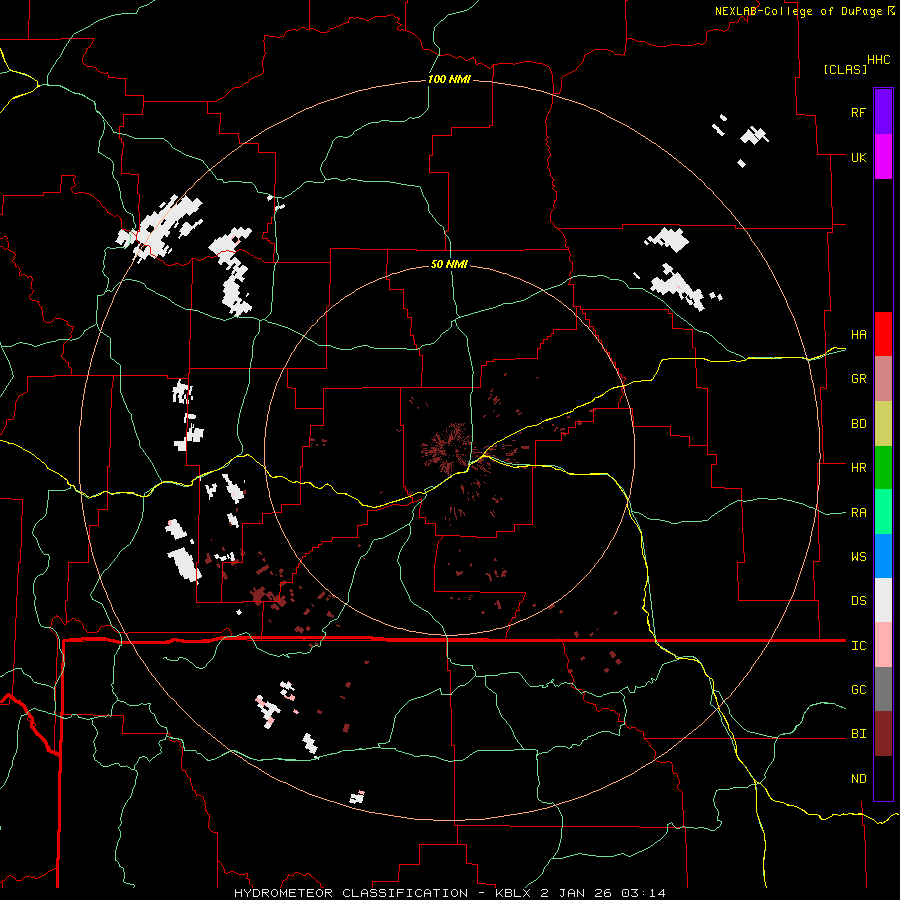Click the GC legend label
The height and width of the screenshot is (900, 900).
859,690
